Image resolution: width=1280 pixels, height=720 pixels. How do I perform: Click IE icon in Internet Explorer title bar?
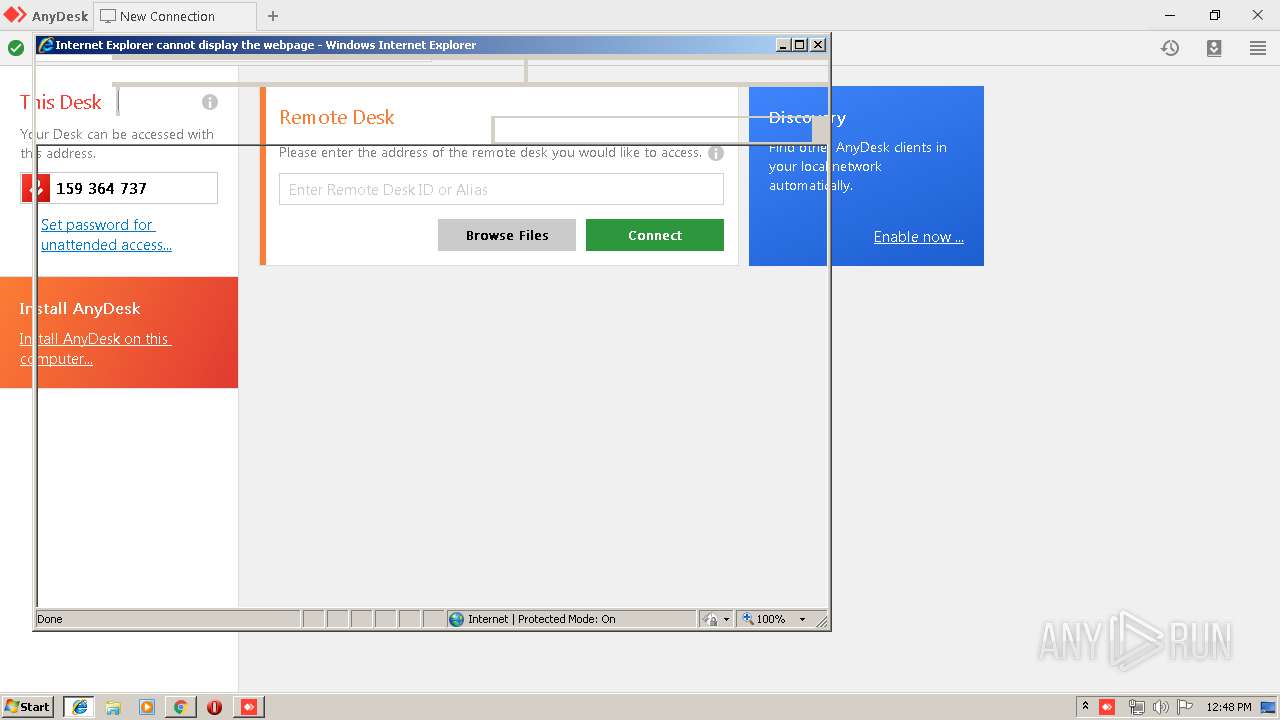click(46, 45)
